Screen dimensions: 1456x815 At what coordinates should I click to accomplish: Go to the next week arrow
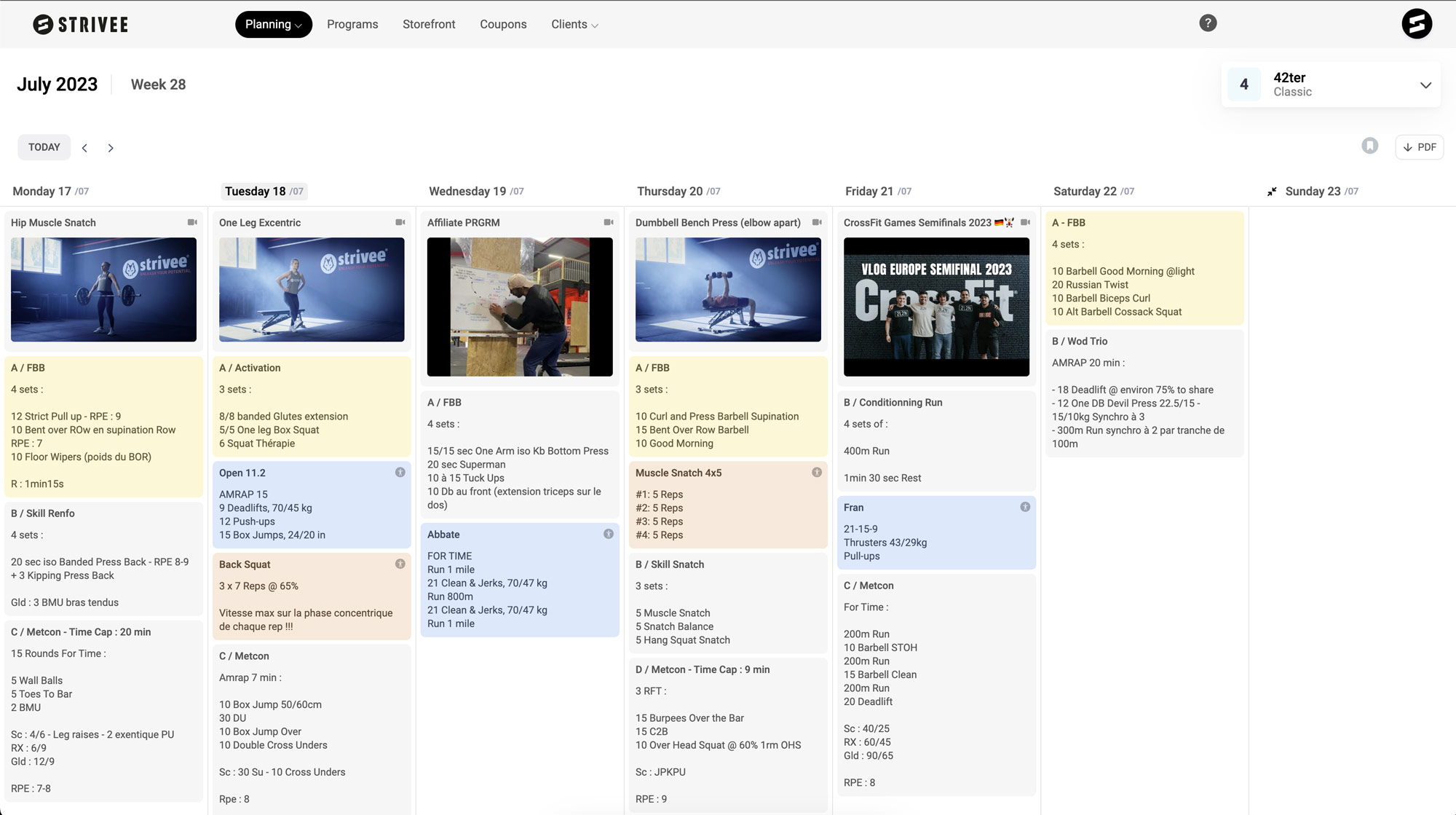[x=111, y=148]
